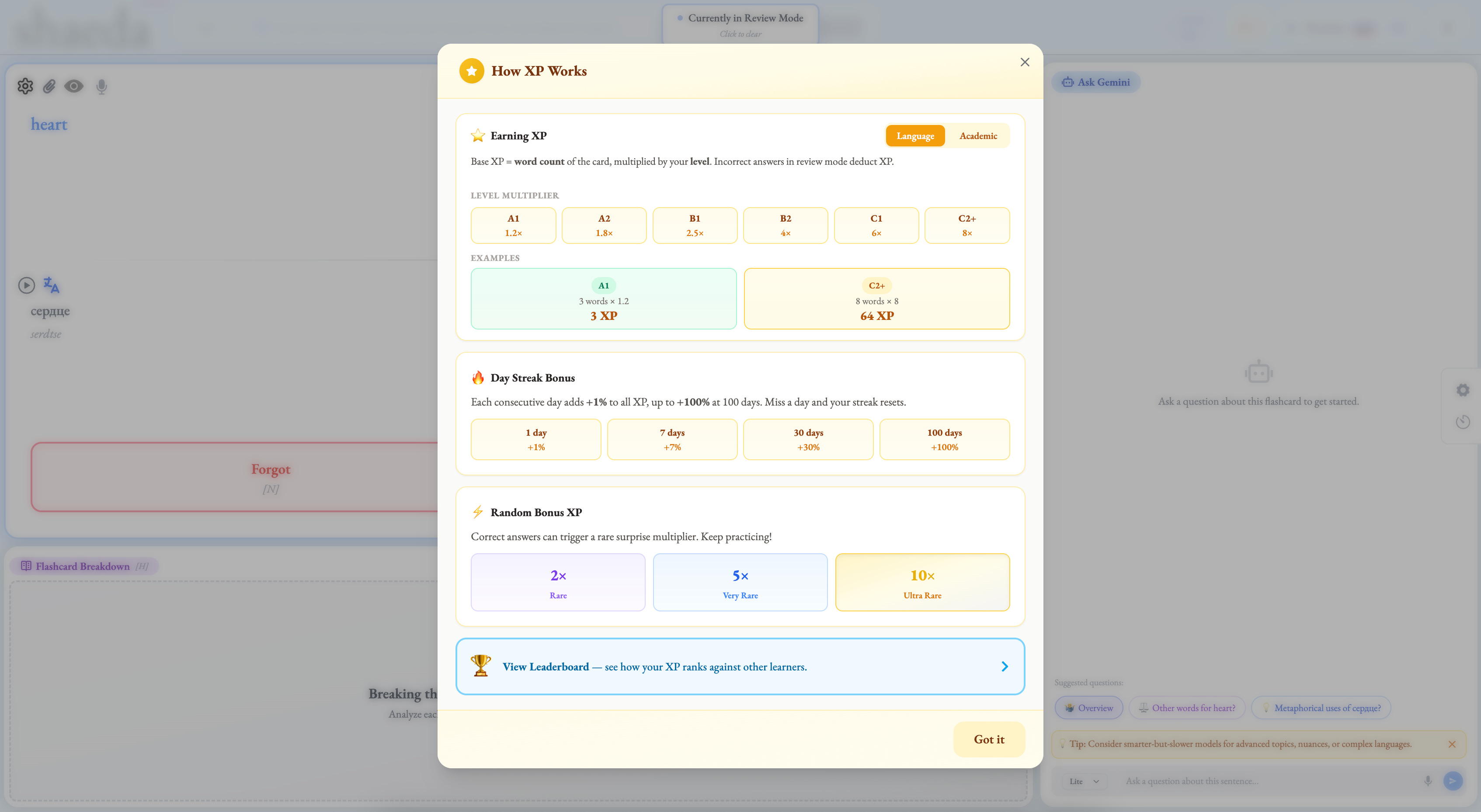Screen dimensions: 1481x812
Task: Toggle the eye visibility icon
Action: pyautogui.click(x=73, y=86)
